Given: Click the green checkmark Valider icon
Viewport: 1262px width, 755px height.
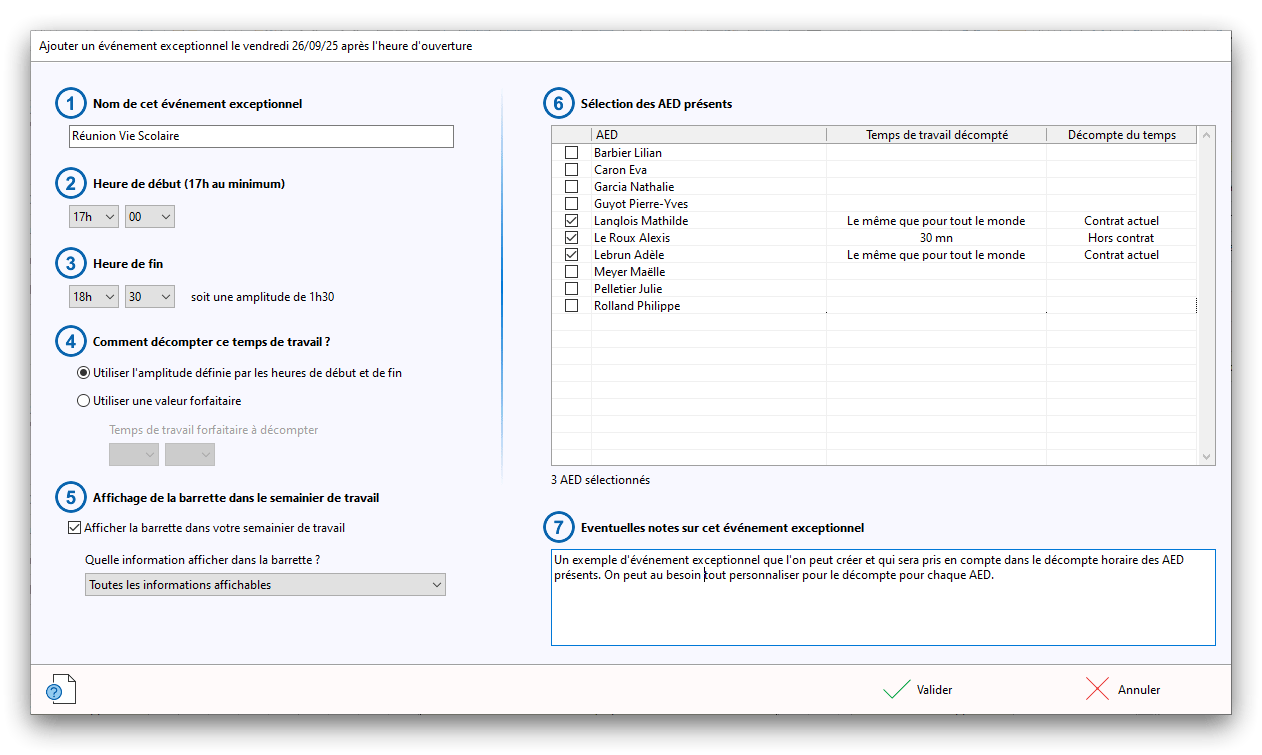Looking at the screenshot, I should point(896,690).
